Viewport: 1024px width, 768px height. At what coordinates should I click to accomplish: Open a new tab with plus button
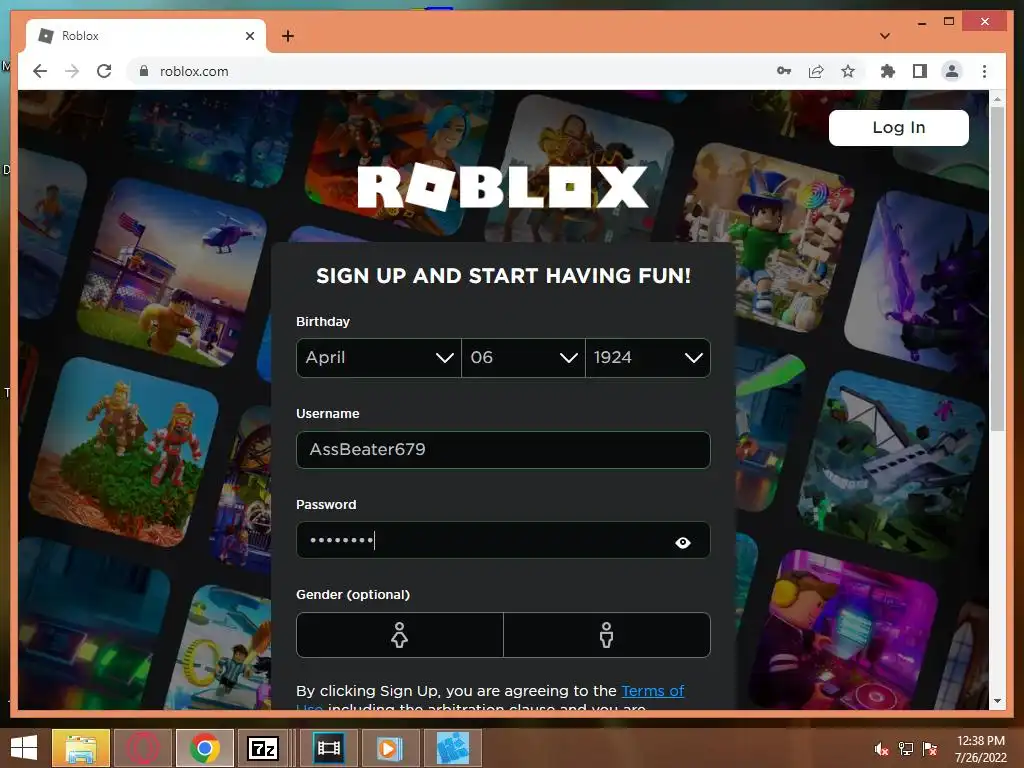[287, 36]
